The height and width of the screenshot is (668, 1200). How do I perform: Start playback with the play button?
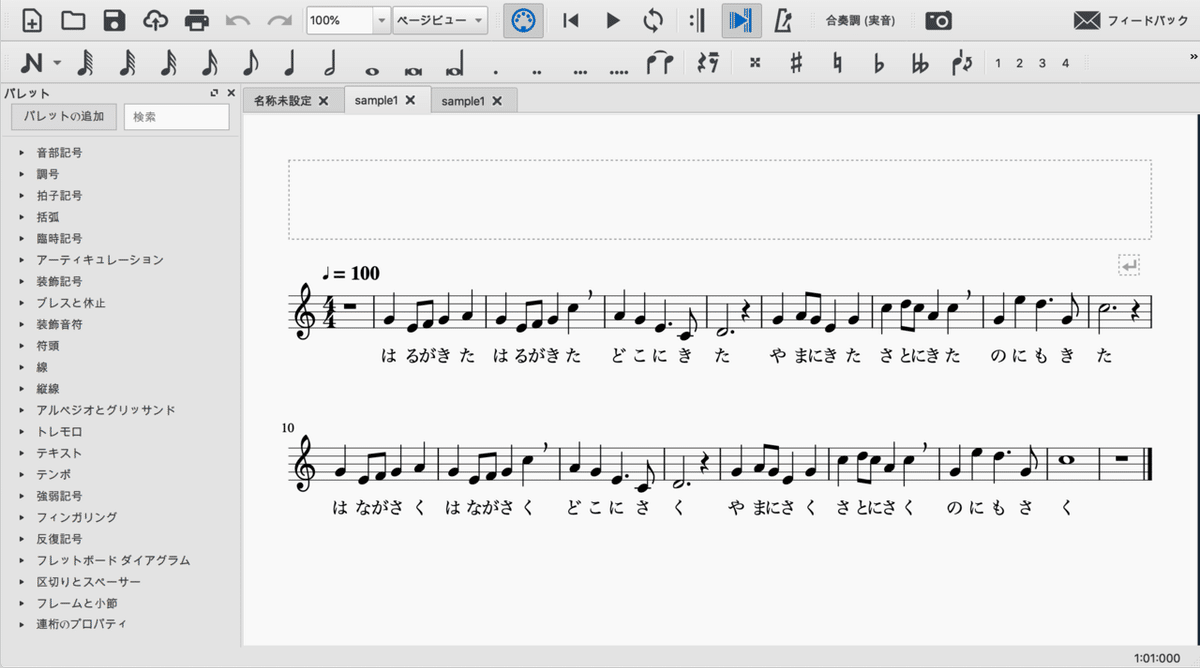coord(614,20)
